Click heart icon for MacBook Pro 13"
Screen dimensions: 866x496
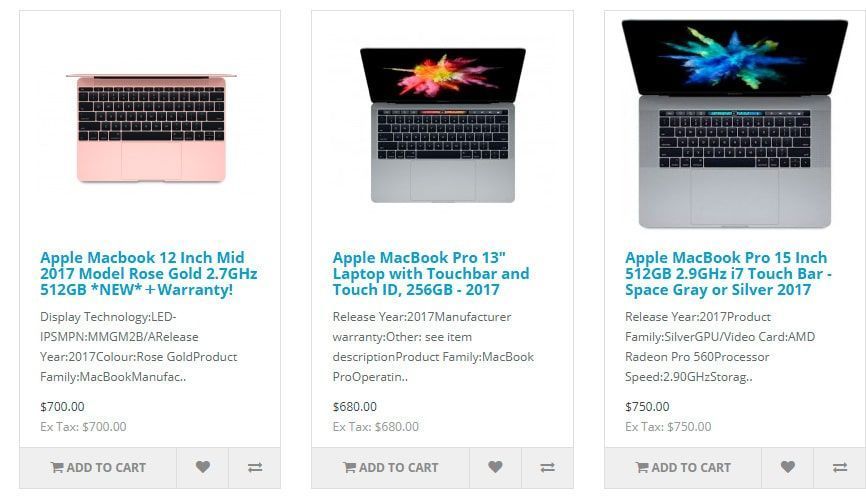495,468
